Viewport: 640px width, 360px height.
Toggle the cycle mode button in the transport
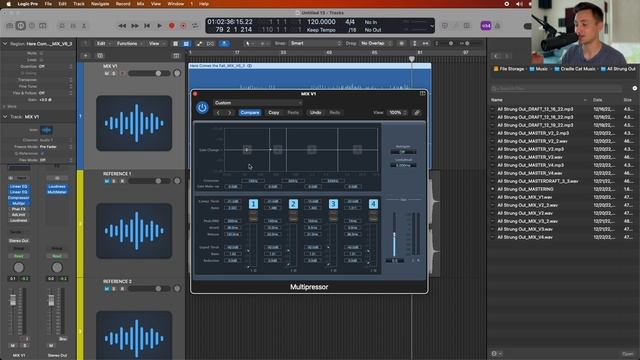[x=196, y=26]
